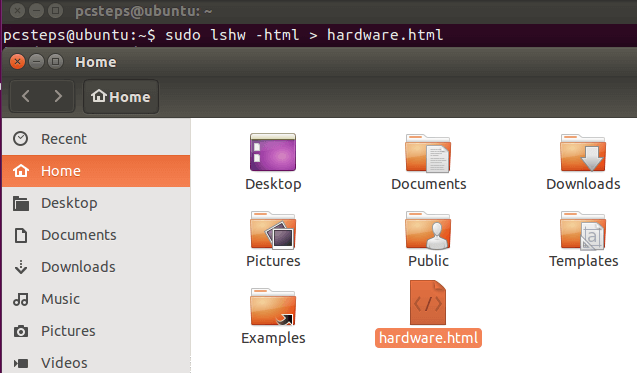The width and height of the screenshot is (637, 373).
Task: Select Home label in the sidebar
Action: (61, 171)
